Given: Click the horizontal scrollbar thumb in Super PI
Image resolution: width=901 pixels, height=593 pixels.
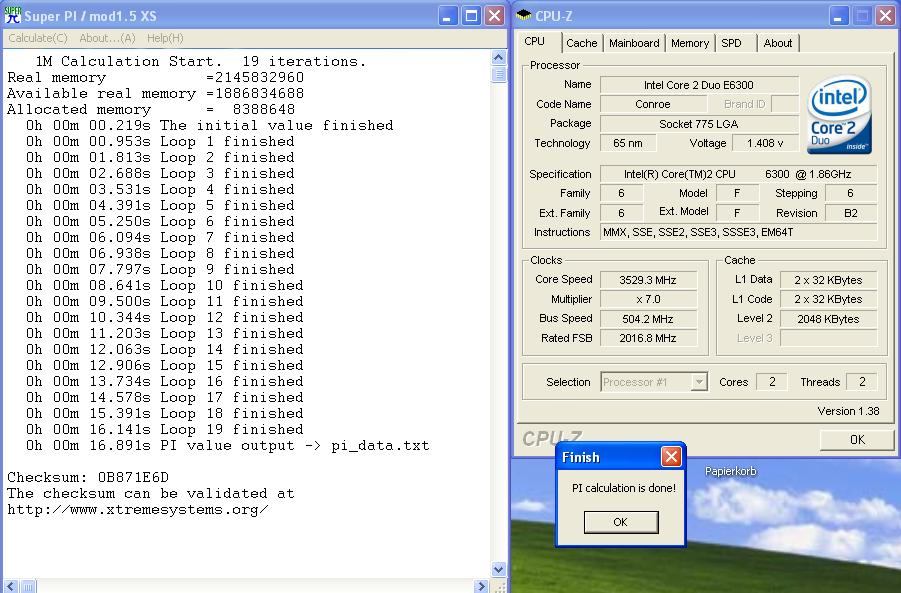Looking at the screenshot, I should (x=28, y=586).
